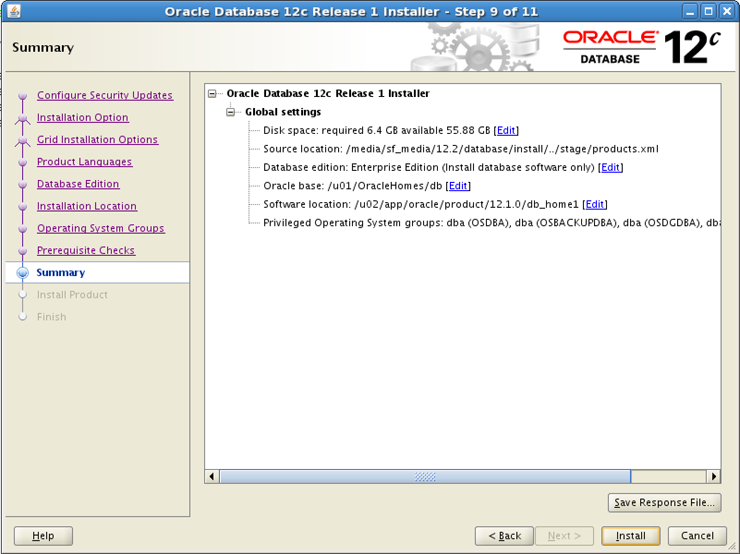The height and width of the screenshot is (554, 740).
Task: Select the Privileged Operating System groups row
Action: click(491, 223)
